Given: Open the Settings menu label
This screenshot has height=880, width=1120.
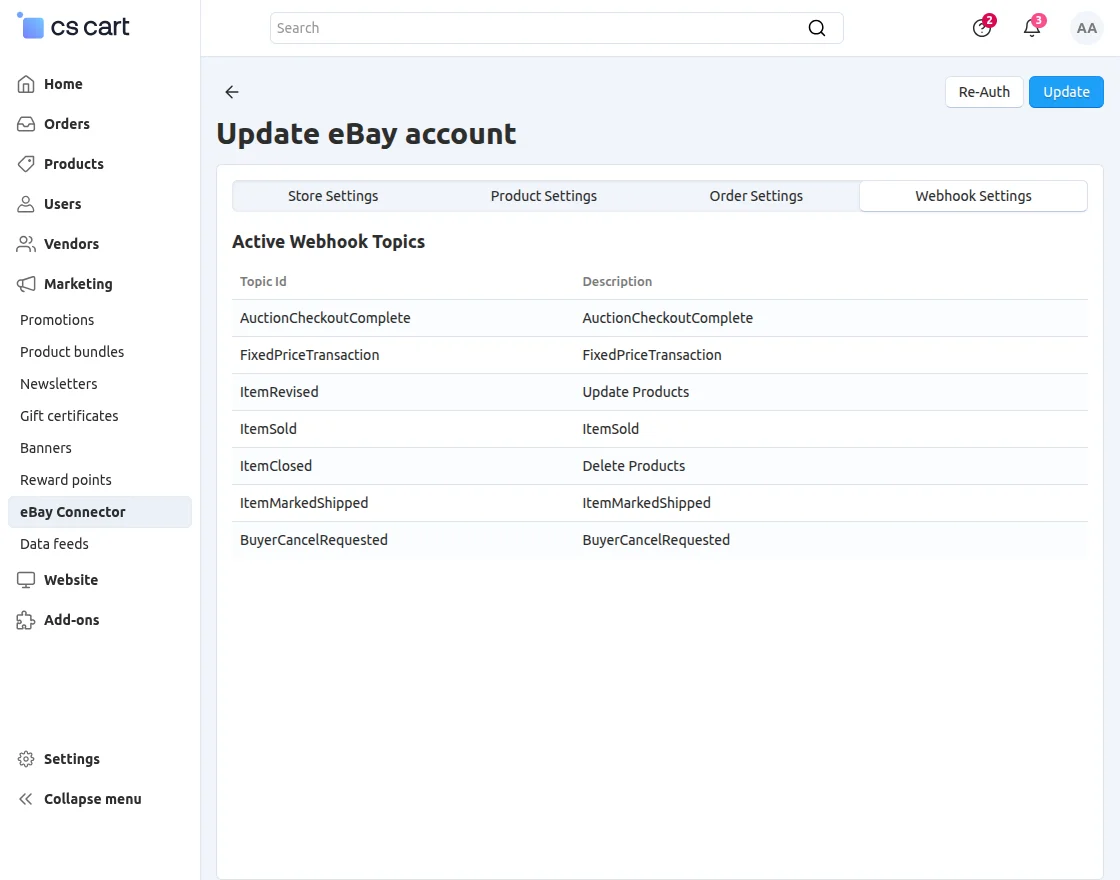Looking at the screenshot, I should click(71, 759).
